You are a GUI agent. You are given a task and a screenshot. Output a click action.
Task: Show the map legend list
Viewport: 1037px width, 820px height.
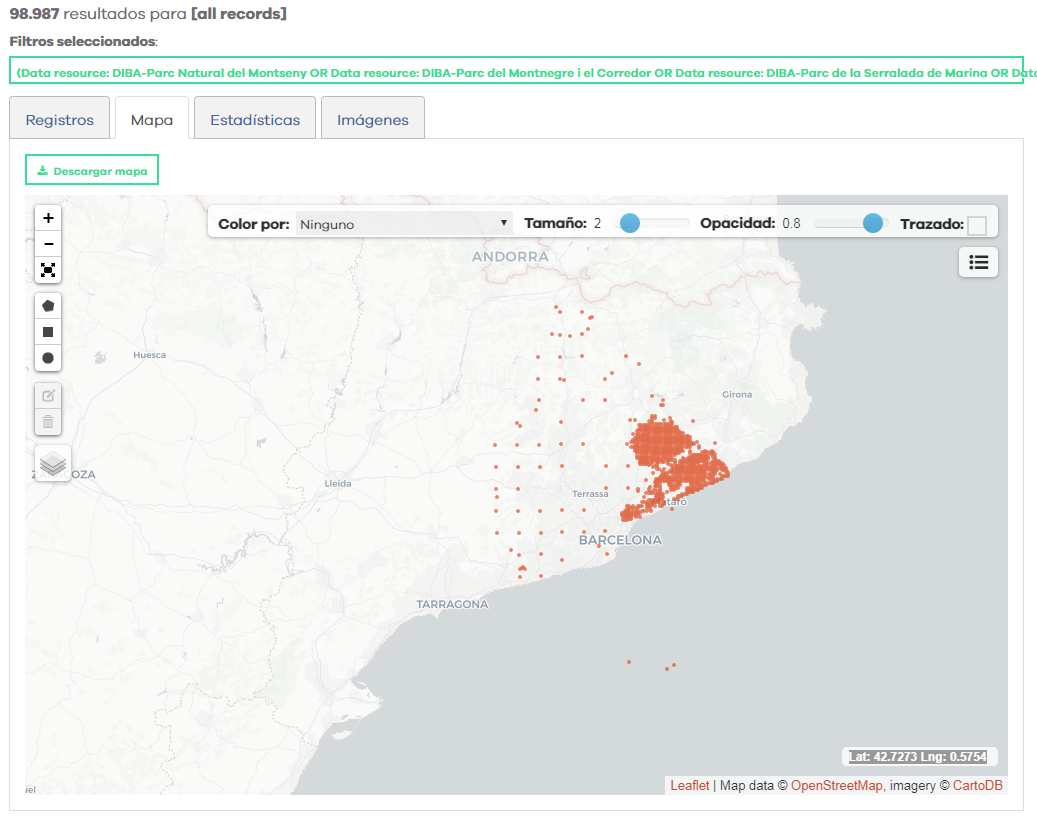(978, 262)
